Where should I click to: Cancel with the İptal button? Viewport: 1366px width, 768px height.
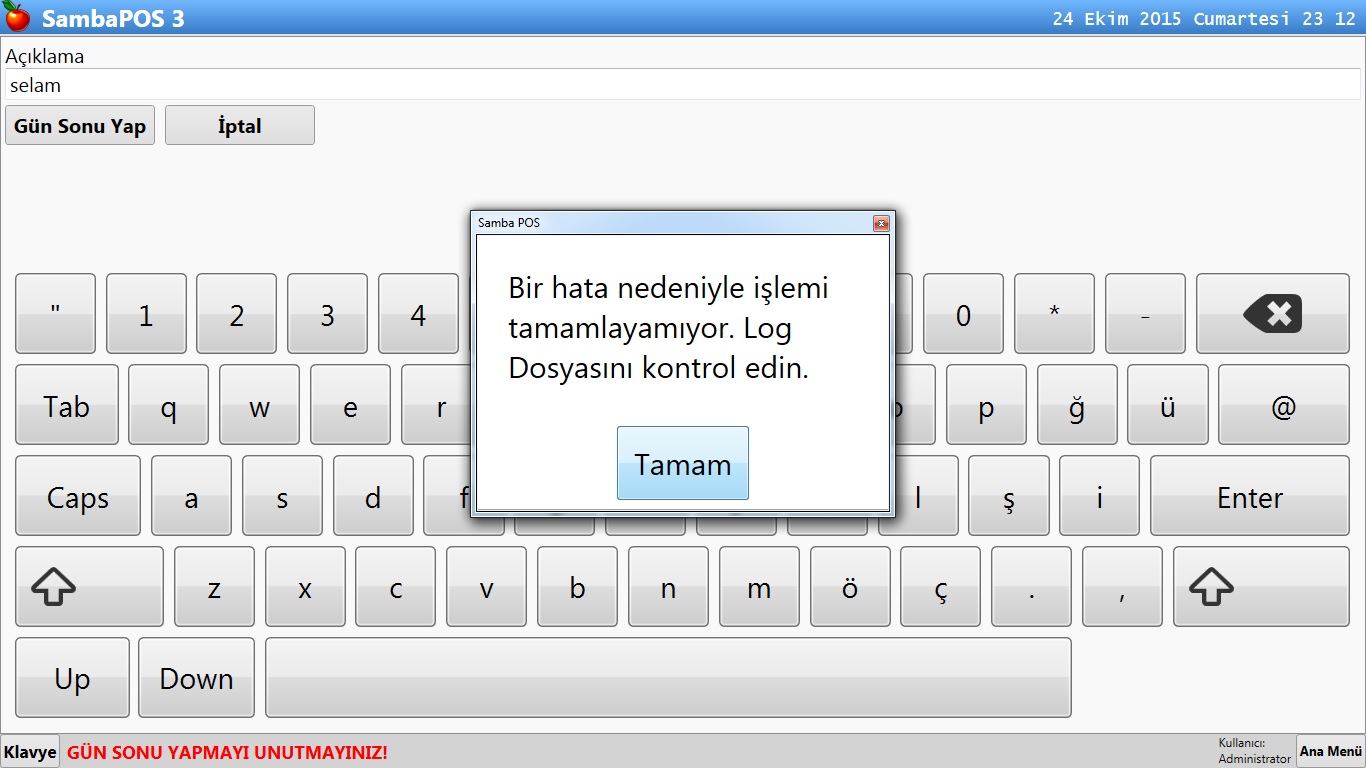pyautogui.click(x=240, y=126)
